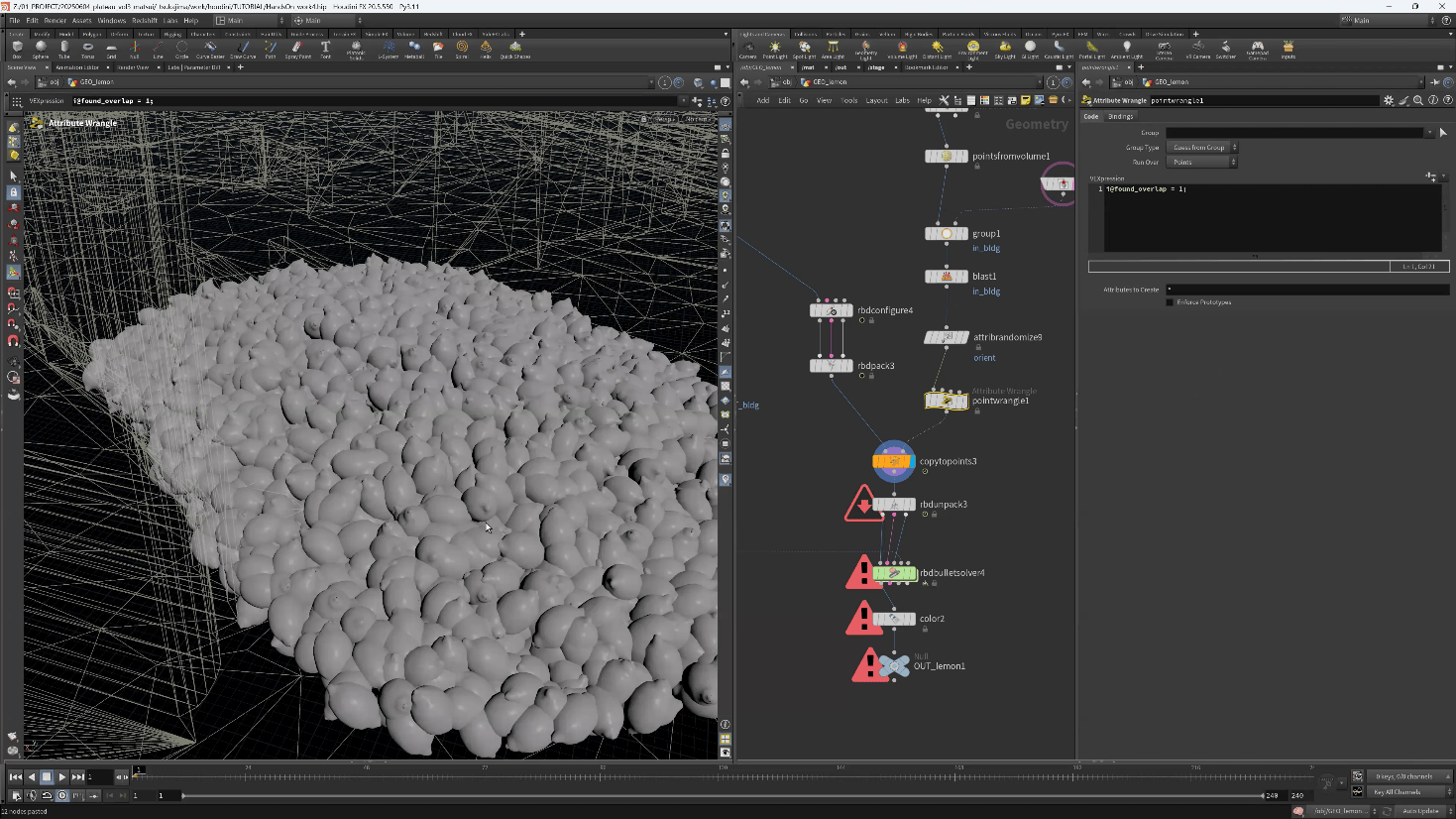Switch to the Bindings tab
This screenshot has width=1456, height=819.
[1120, 116]
